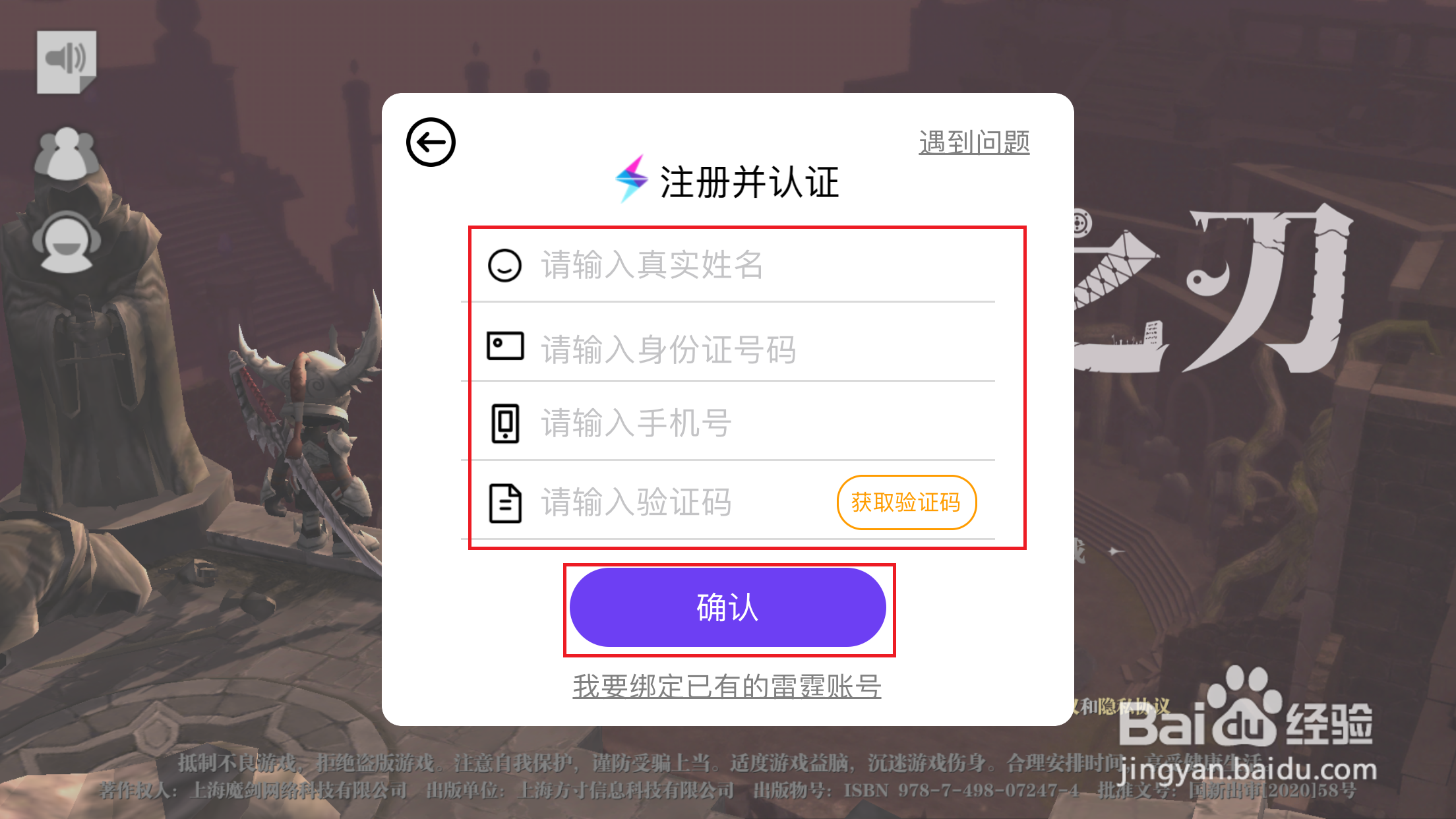Screen dimensions: 1456x819
Task: Open the 遇到问题 help link
Action: pyautogui.click(x=975, y=142)
